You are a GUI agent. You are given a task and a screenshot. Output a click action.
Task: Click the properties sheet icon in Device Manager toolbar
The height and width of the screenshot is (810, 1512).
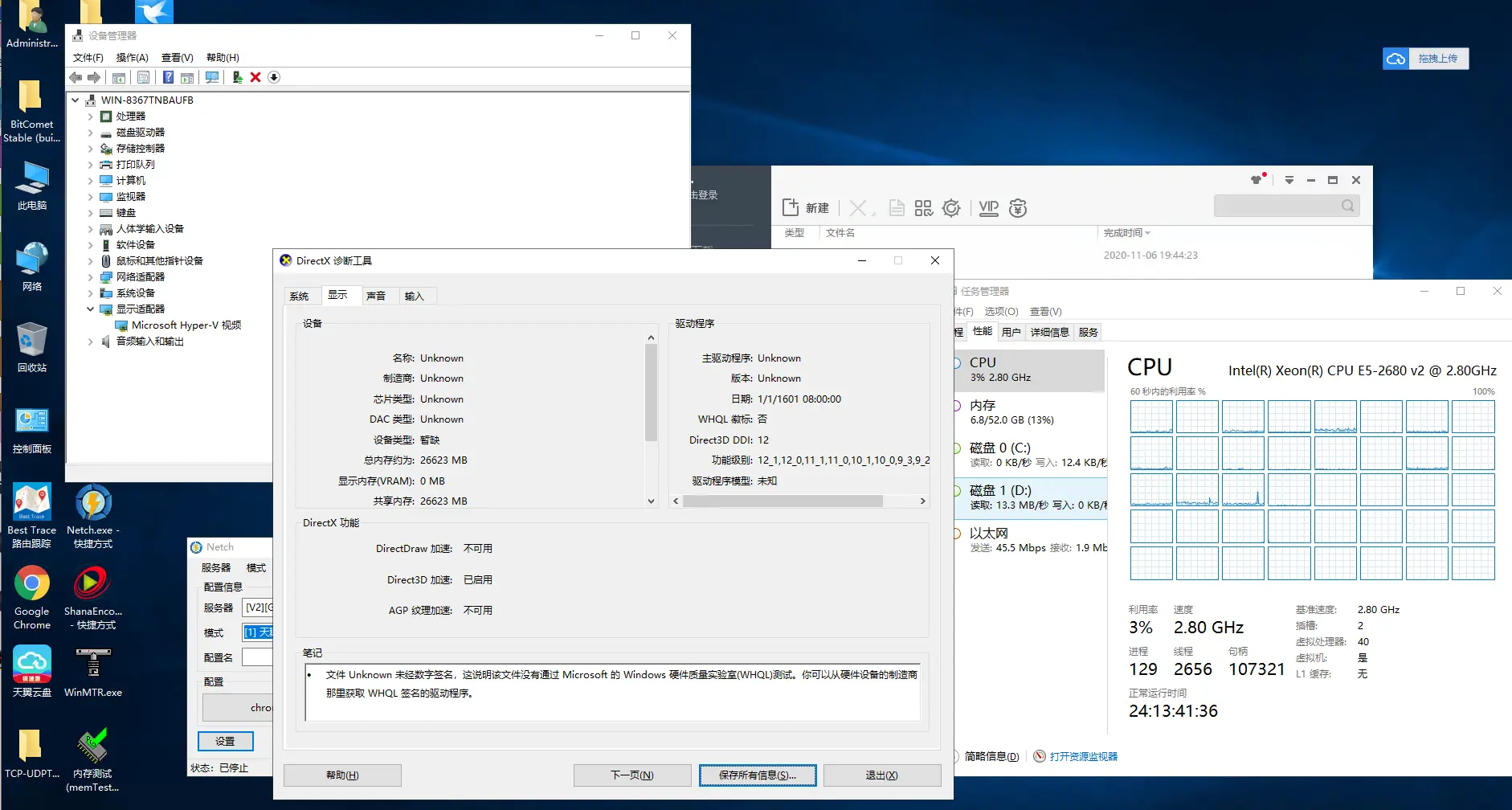[x=143, y=77]
